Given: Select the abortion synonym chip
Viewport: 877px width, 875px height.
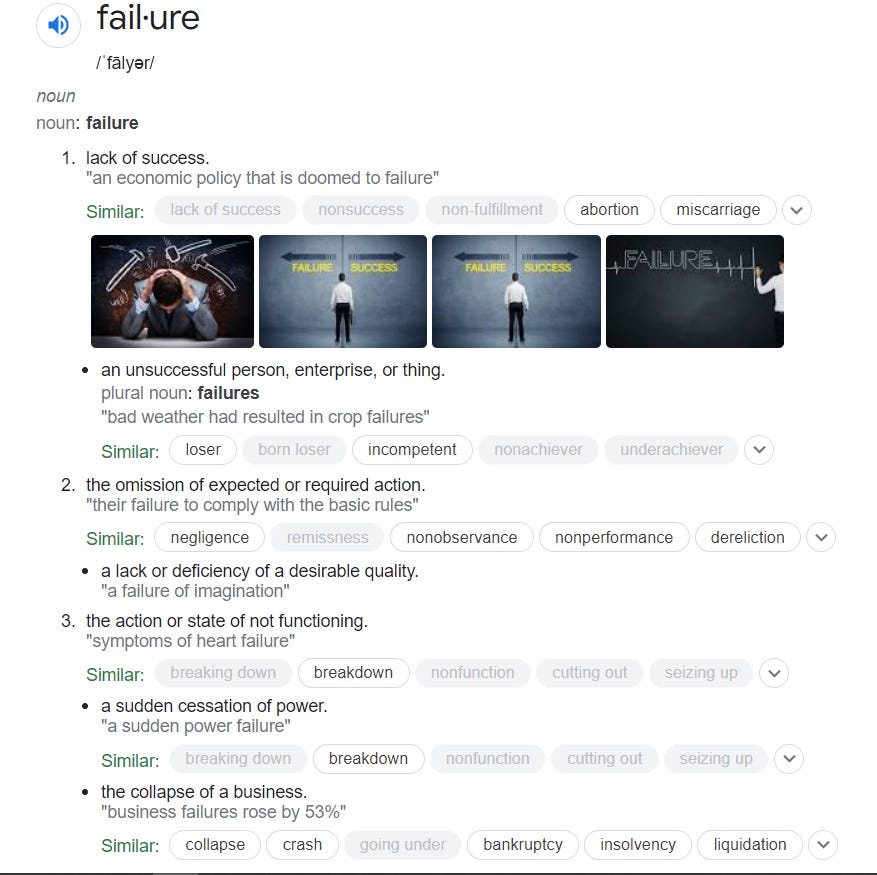Looking at the screenshot, I should 609,210.
